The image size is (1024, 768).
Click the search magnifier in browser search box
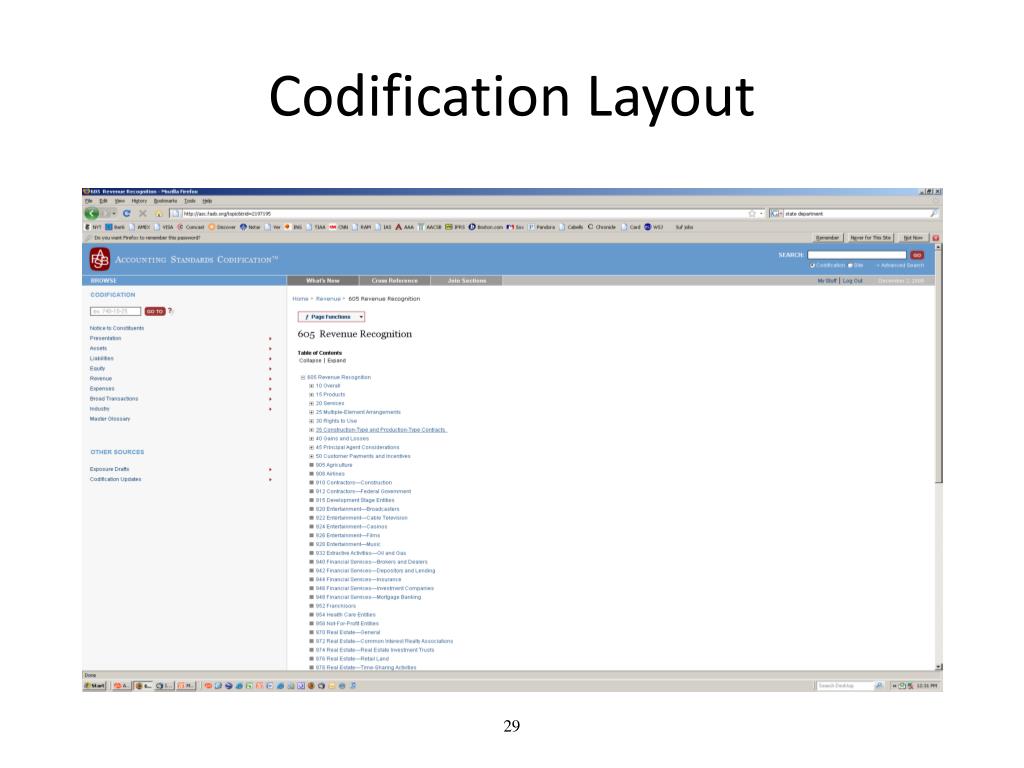[934, 214]
